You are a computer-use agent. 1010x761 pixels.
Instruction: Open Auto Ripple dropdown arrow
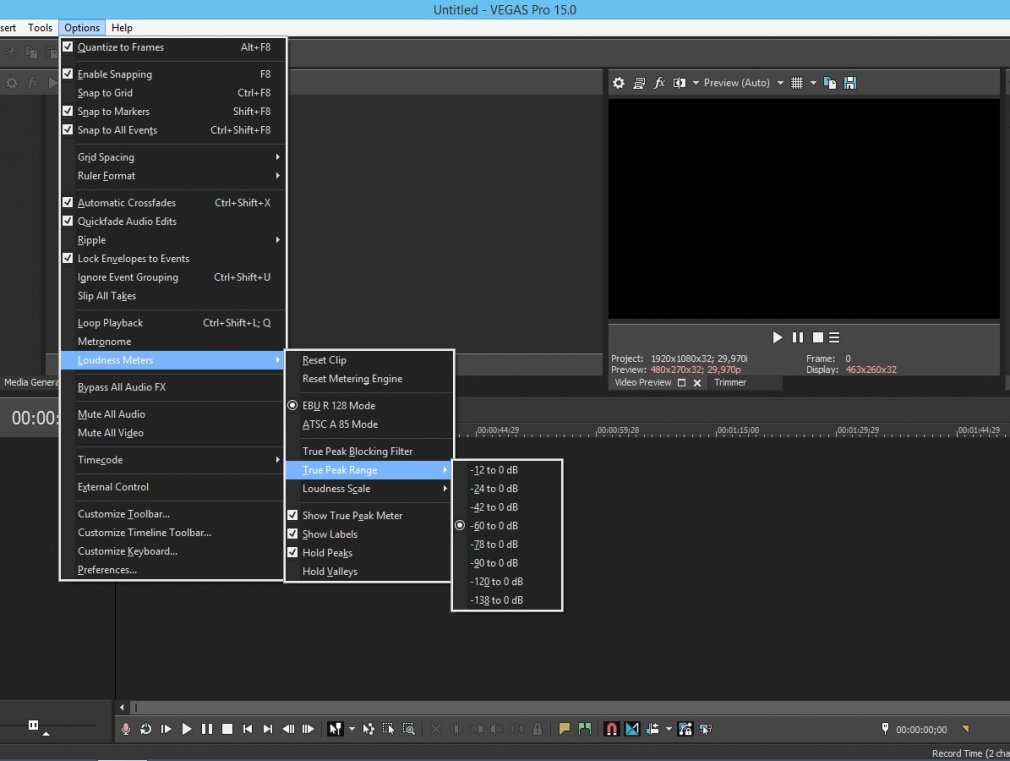coord(669,729)
